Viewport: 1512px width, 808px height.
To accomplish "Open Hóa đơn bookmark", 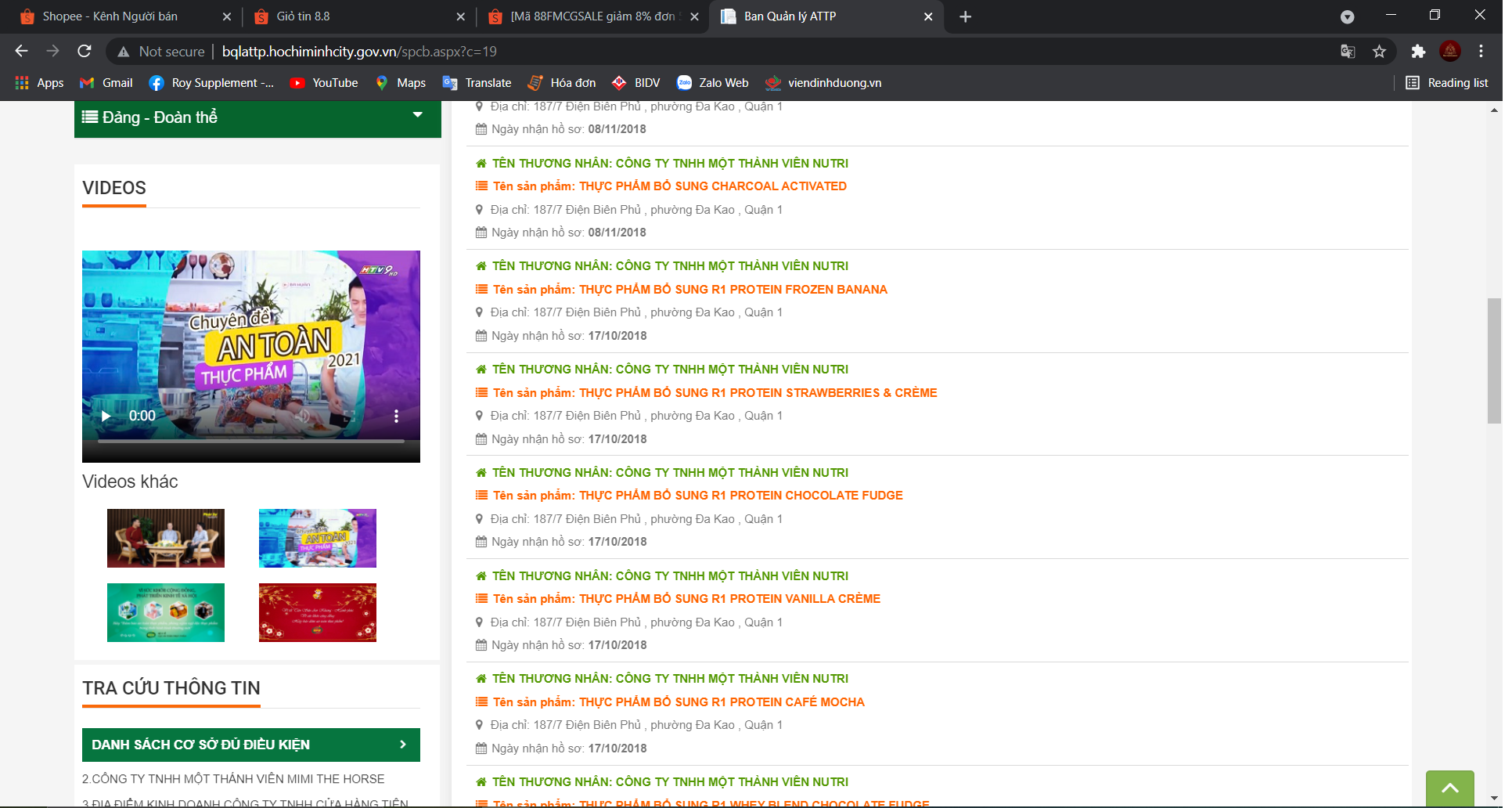I will click(562, 83).
